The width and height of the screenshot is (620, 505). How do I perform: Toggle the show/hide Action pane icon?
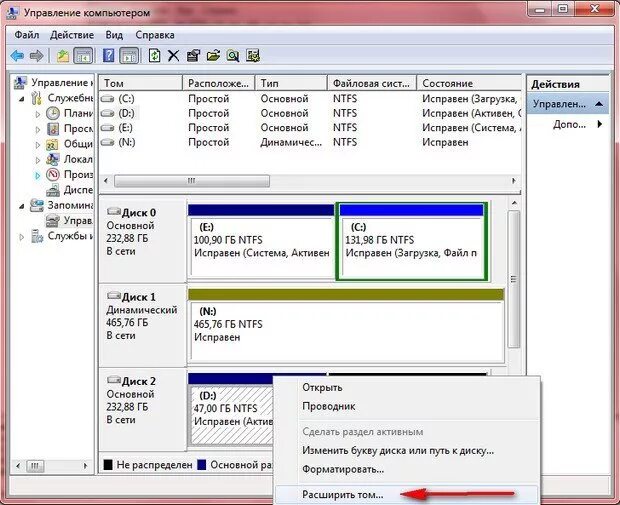coord(129,56)
